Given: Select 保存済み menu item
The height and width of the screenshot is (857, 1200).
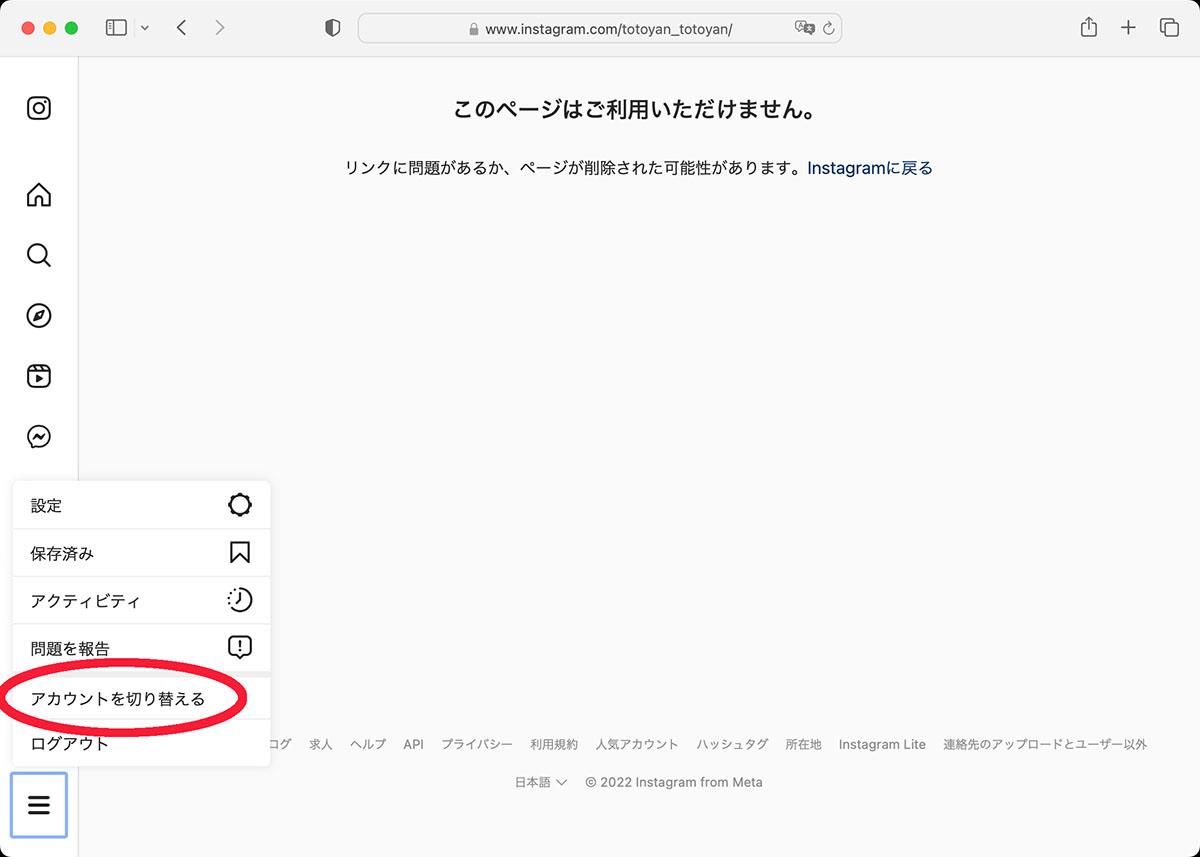Looking at the screenshot, I should 141,553.
